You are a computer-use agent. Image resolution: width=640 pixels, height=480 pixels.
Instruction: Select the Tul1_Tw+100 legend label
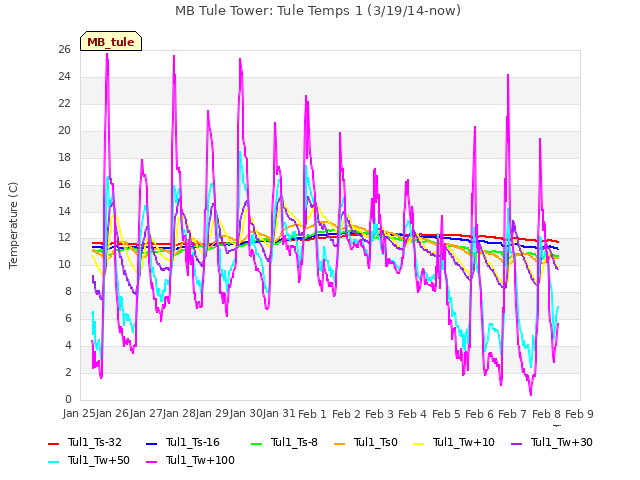(200, 460)
